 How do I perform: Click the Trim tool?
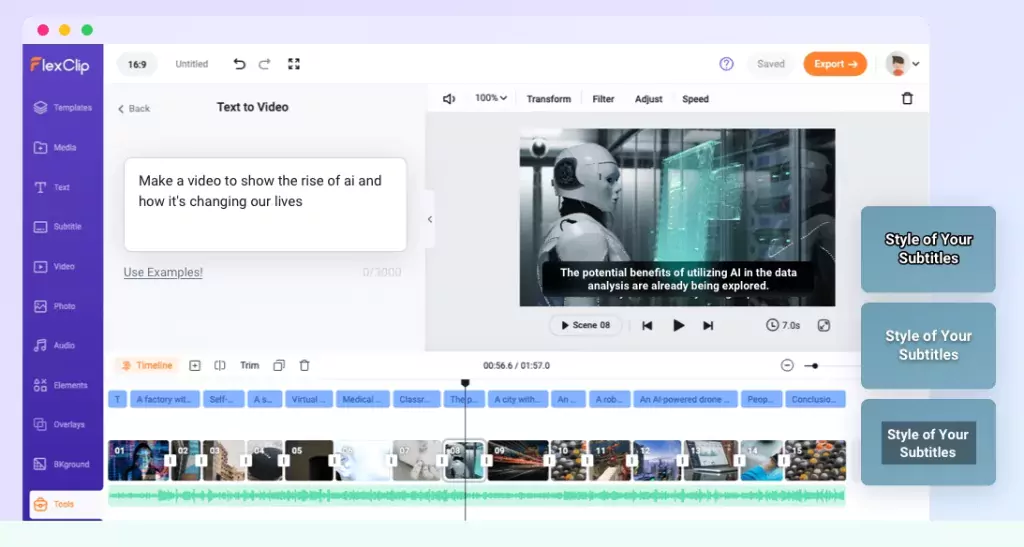coord(249,366)
